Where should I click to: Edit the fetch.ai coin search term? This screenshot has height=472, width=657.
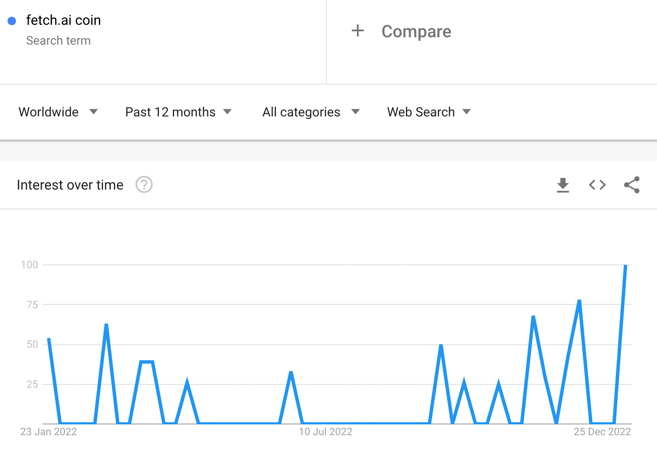[x=63, y=20]
